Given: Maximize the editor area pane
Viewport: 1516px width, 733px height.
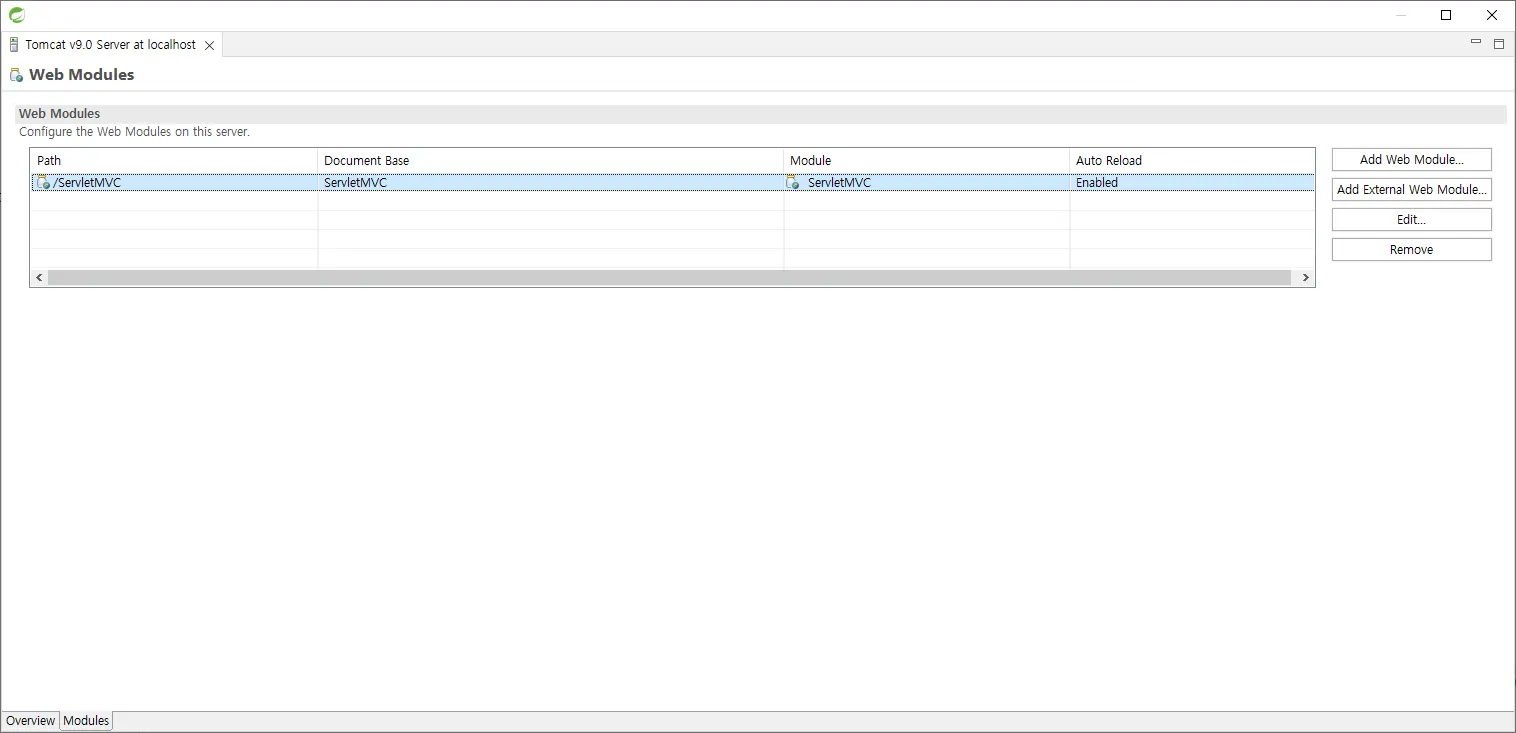Looking at the screenshot, I should click(1499, 43).
